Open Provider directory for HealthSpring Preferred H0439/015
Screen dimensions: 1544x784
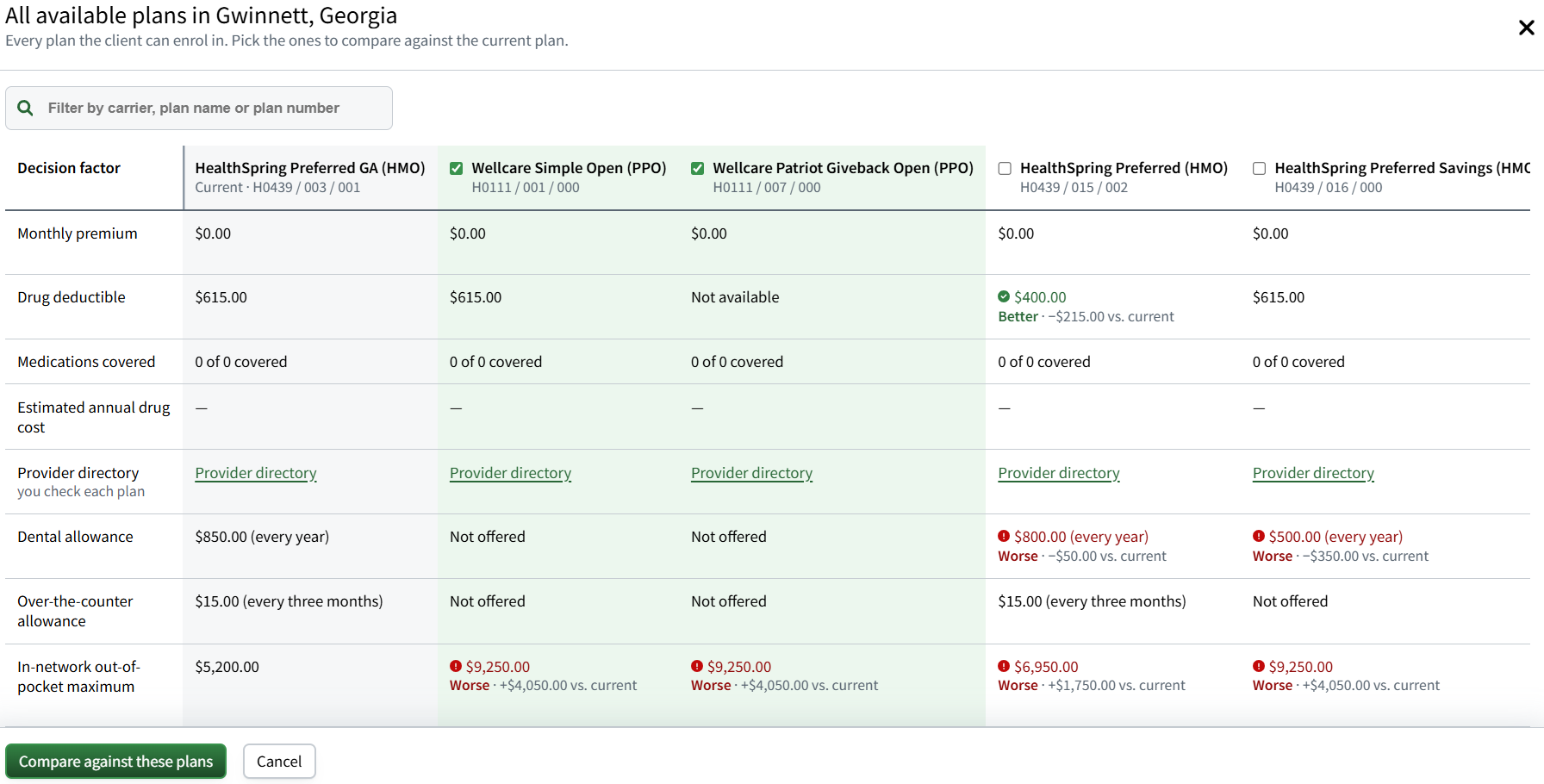click(1059, 473)
